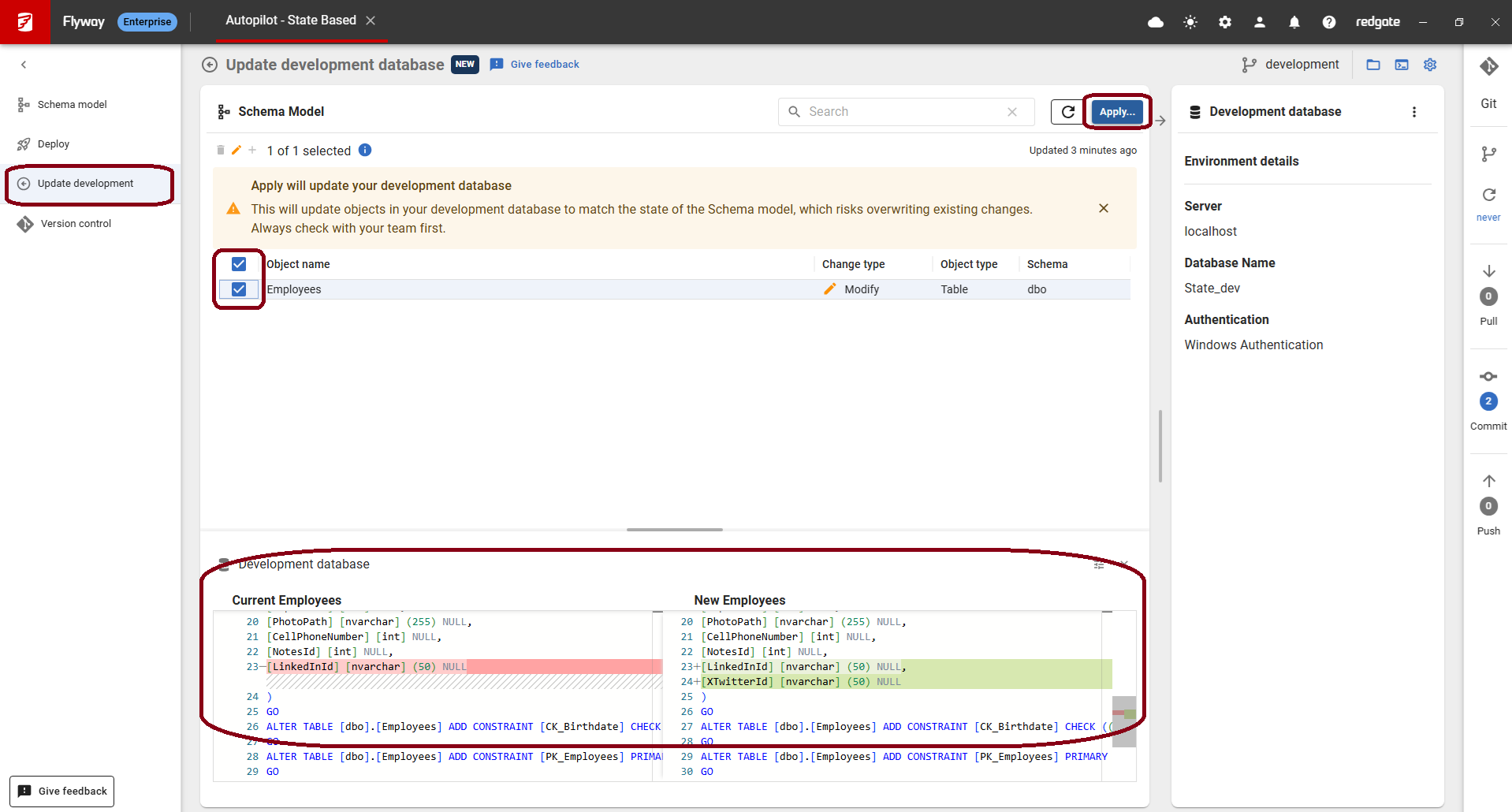Image resolution: width=1512 pixels, height=812 pixels.
Task: Click Pull count badge showing 0
Action: click(x=1488, y=296)
